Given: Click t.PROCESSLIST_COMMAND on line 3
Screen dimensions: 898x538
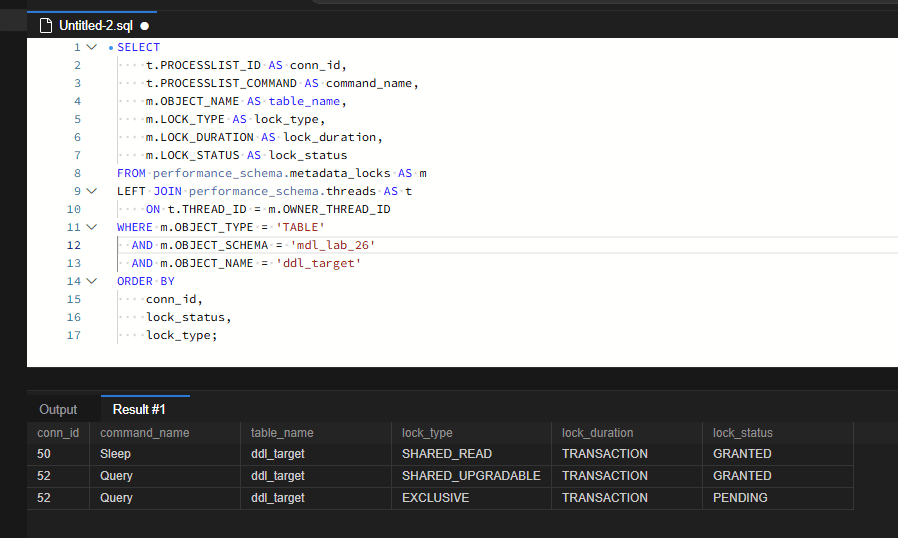Looking at the screenshot, I should [221, 83].
